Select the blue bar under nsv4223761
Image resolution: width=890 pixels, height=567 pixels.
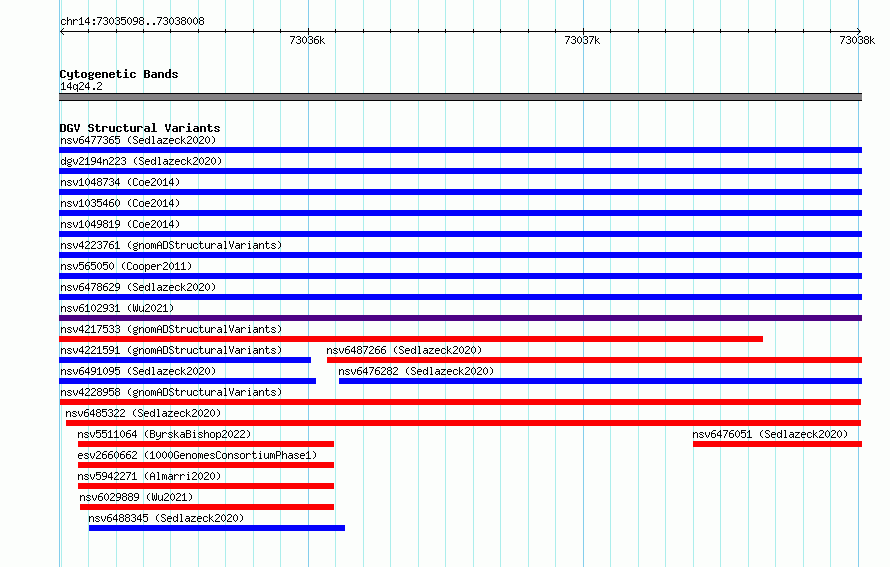(460, 255)
